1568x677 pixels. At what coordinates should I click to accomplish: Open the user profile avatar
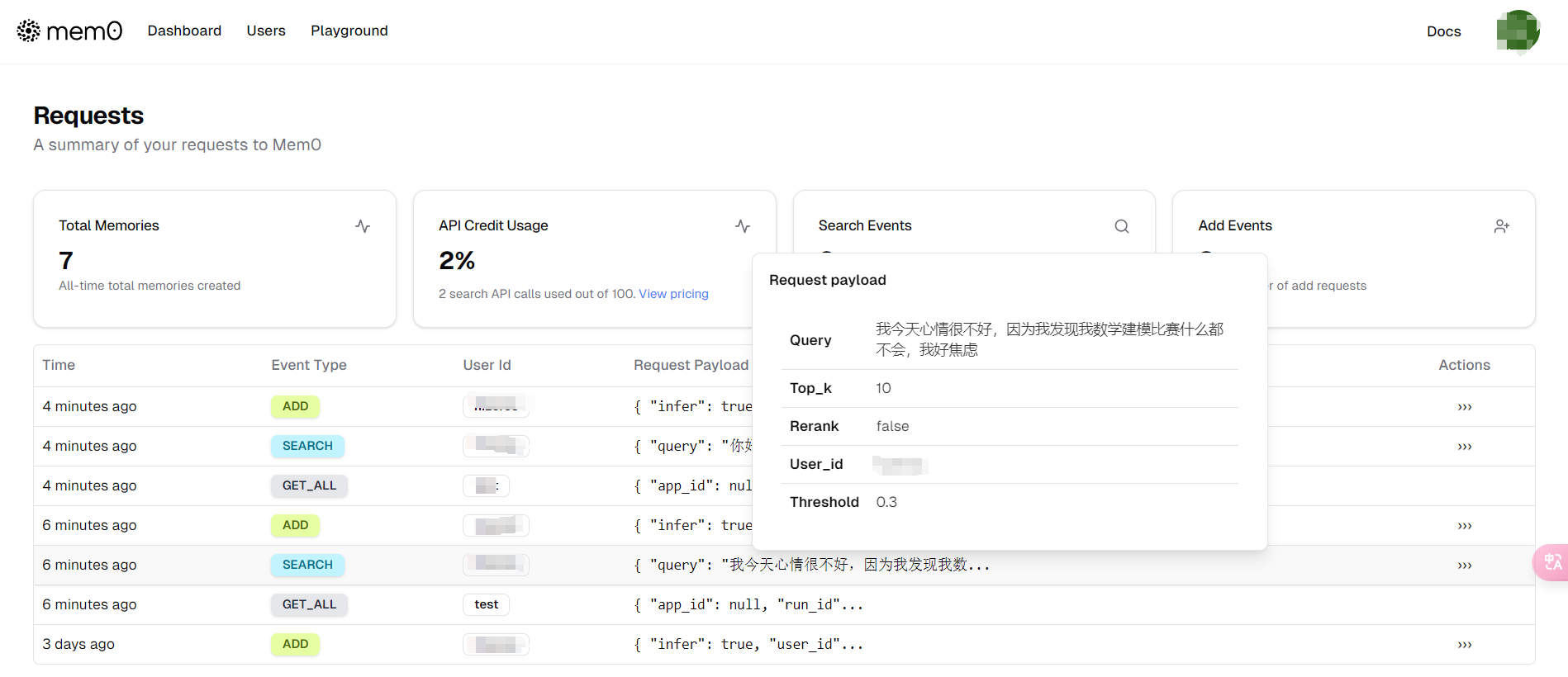pyautogui.click(x=1518, y=31)
